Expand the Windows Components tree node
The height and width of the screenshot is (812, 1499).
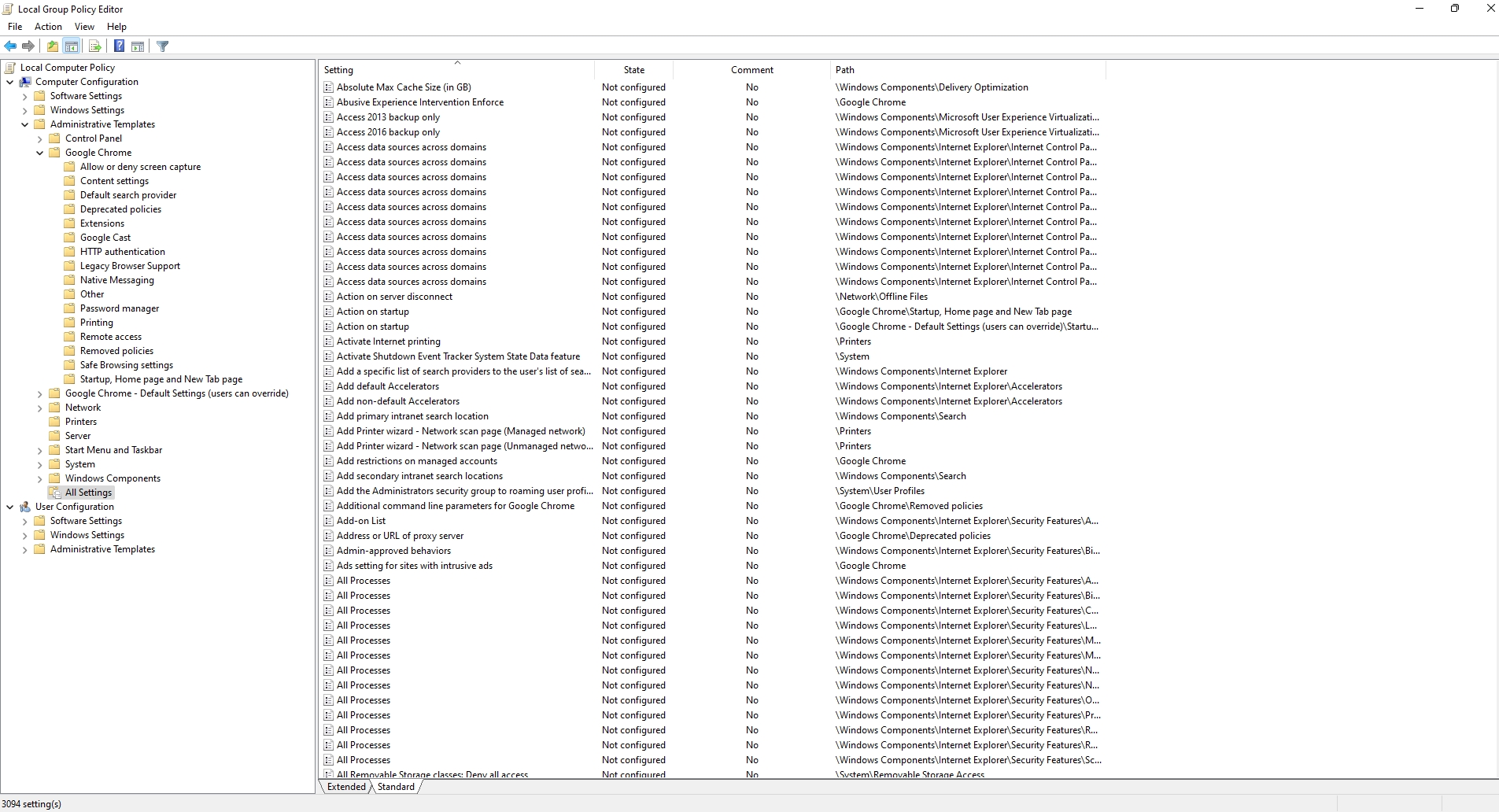(x=40, y=478)
